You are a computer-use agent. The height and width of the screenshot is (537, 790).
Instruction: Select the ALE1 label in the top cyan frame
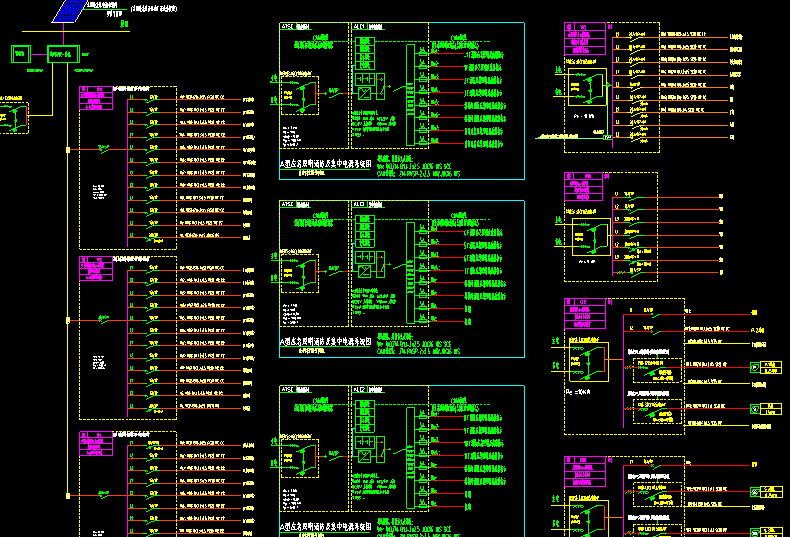tap(360, 29)
